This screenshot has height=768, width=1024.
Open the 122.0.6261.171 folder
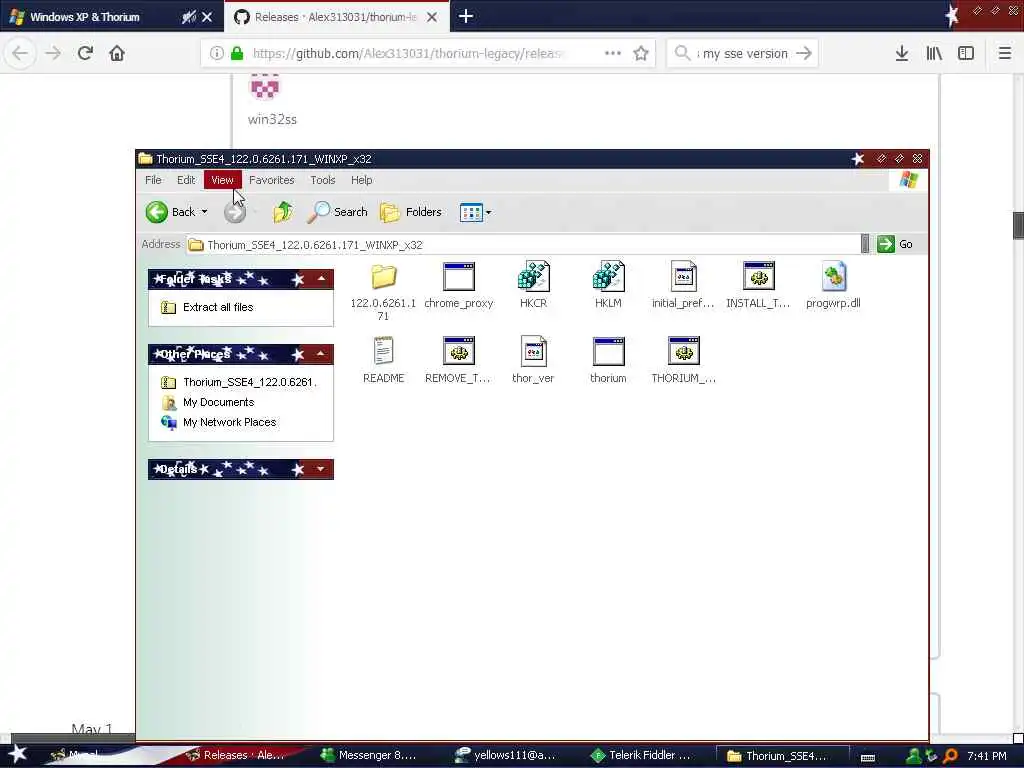383,277
